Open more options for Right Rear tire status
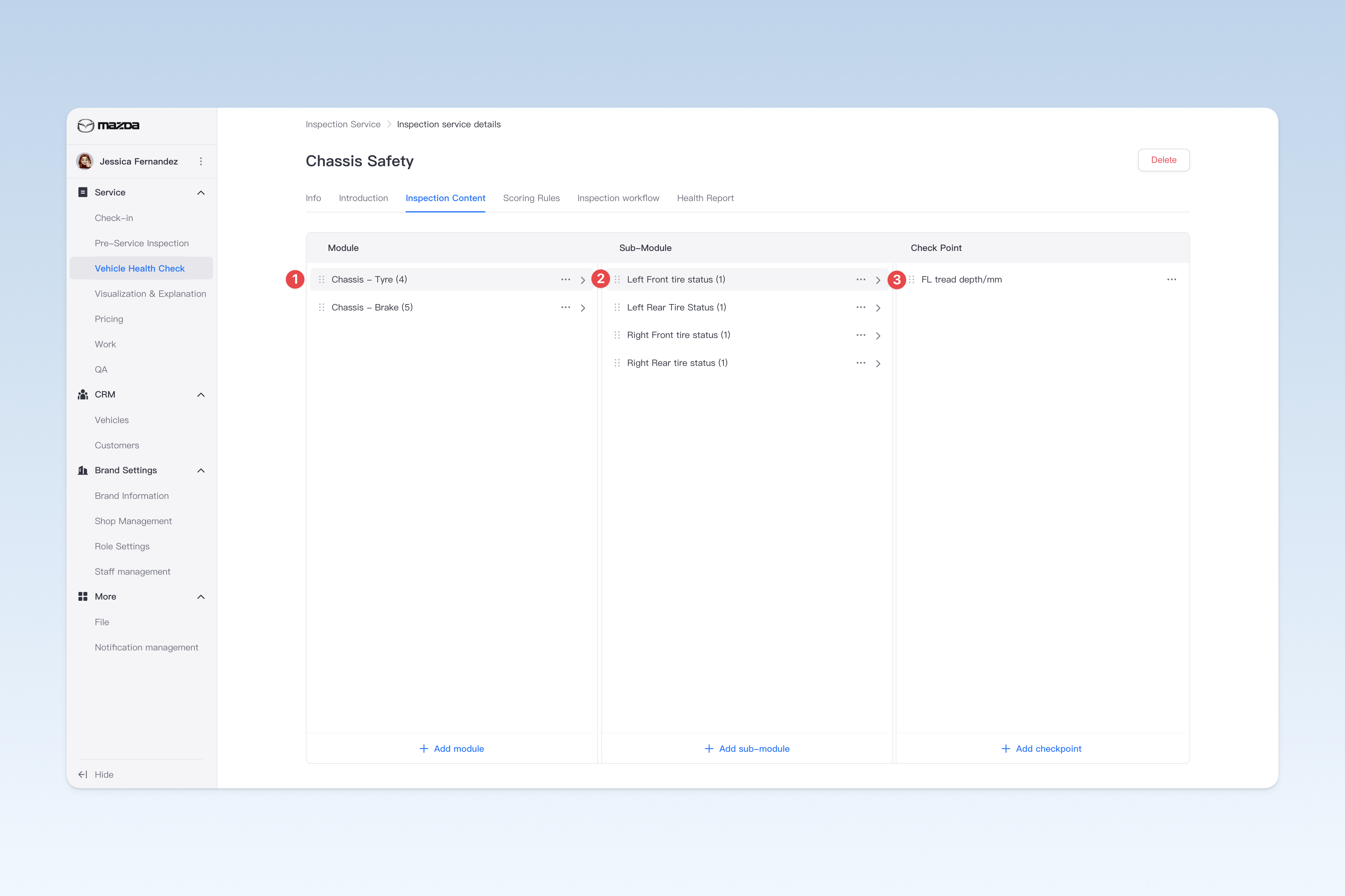Screen dimensions: 1345x896 tap(861, 363)
